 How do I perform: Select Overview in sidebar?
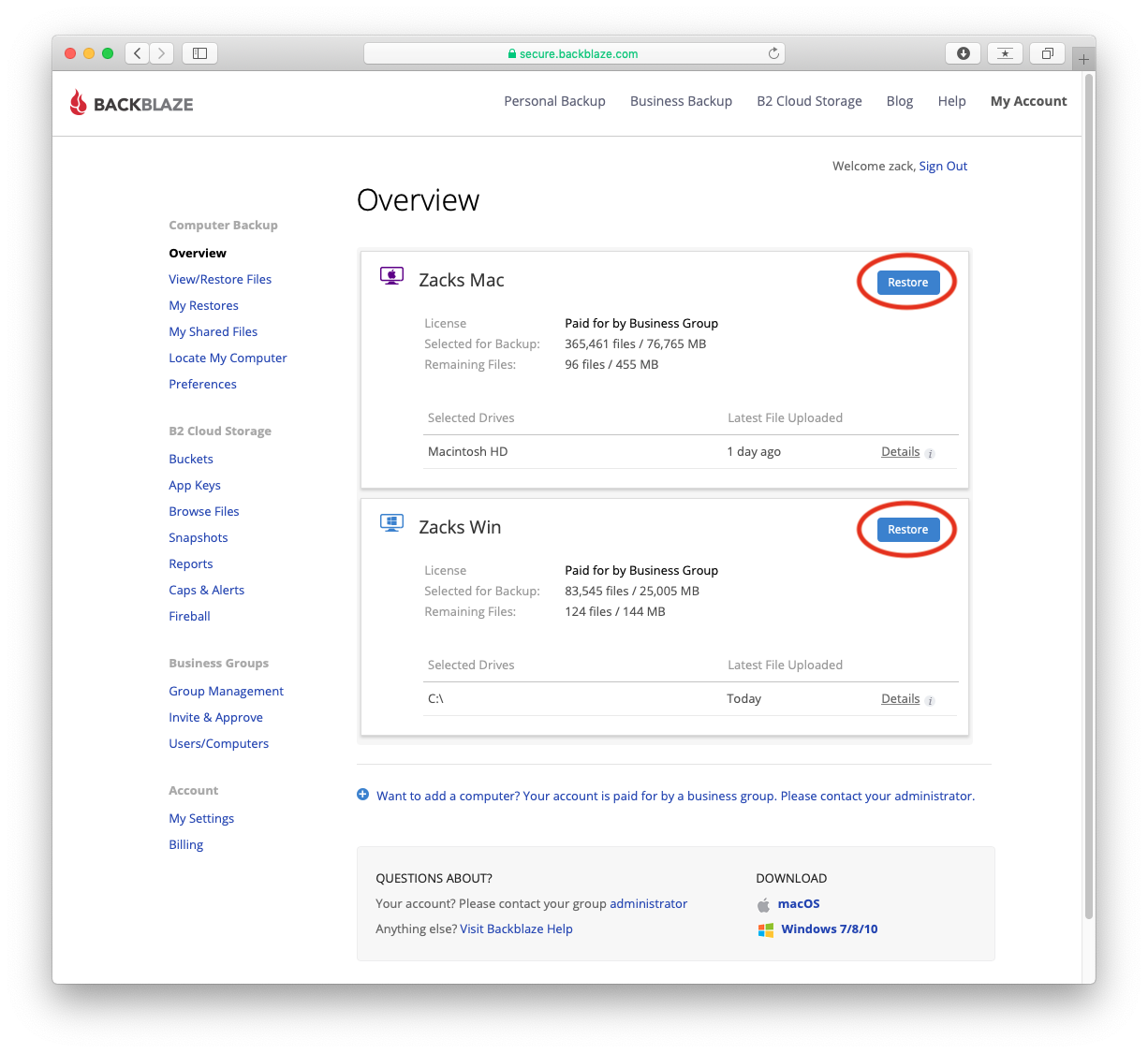pyautogui.click(x=198, y=253)
